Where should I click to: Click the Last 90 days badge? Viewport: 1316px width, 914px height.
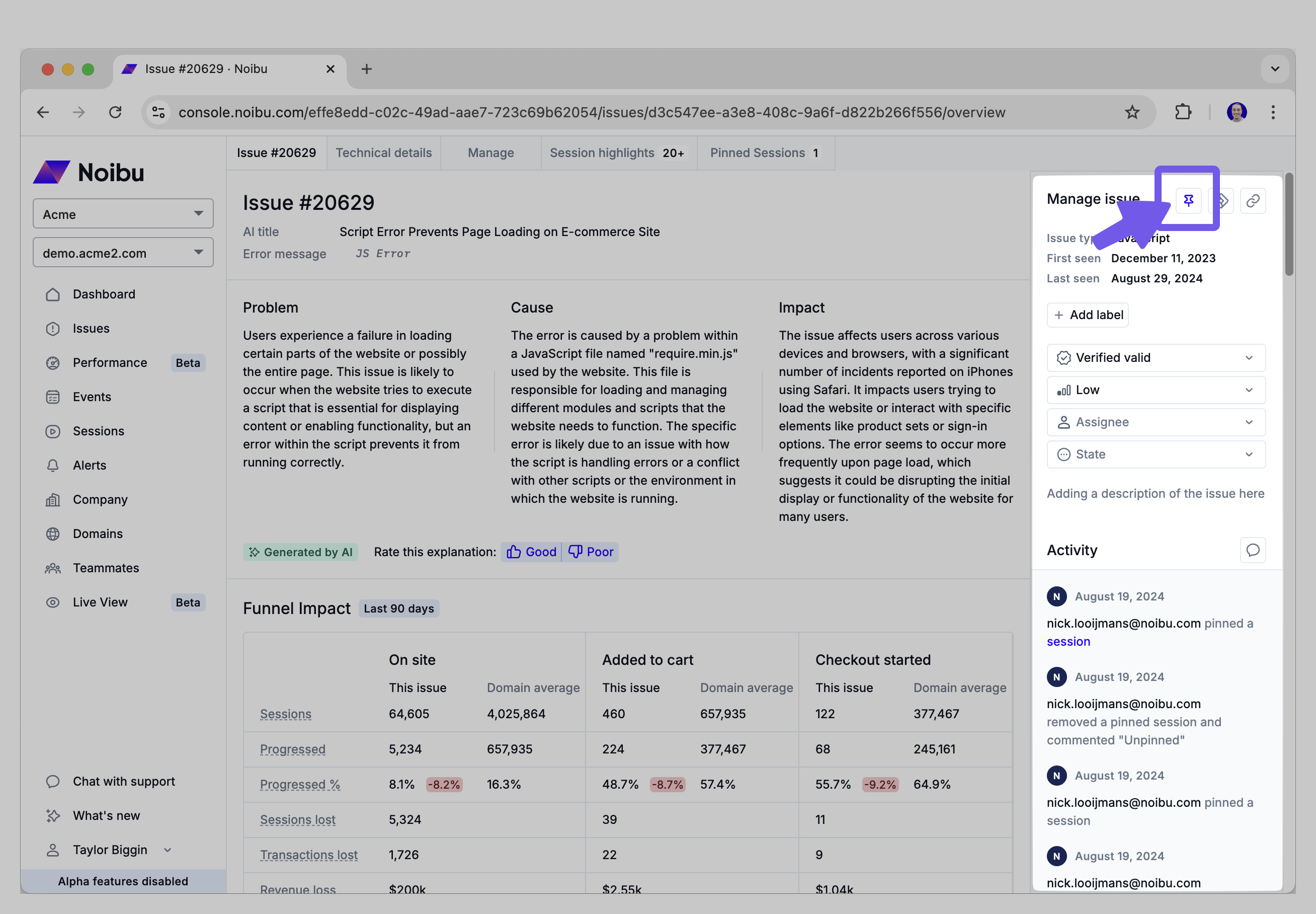pos(398,609)
